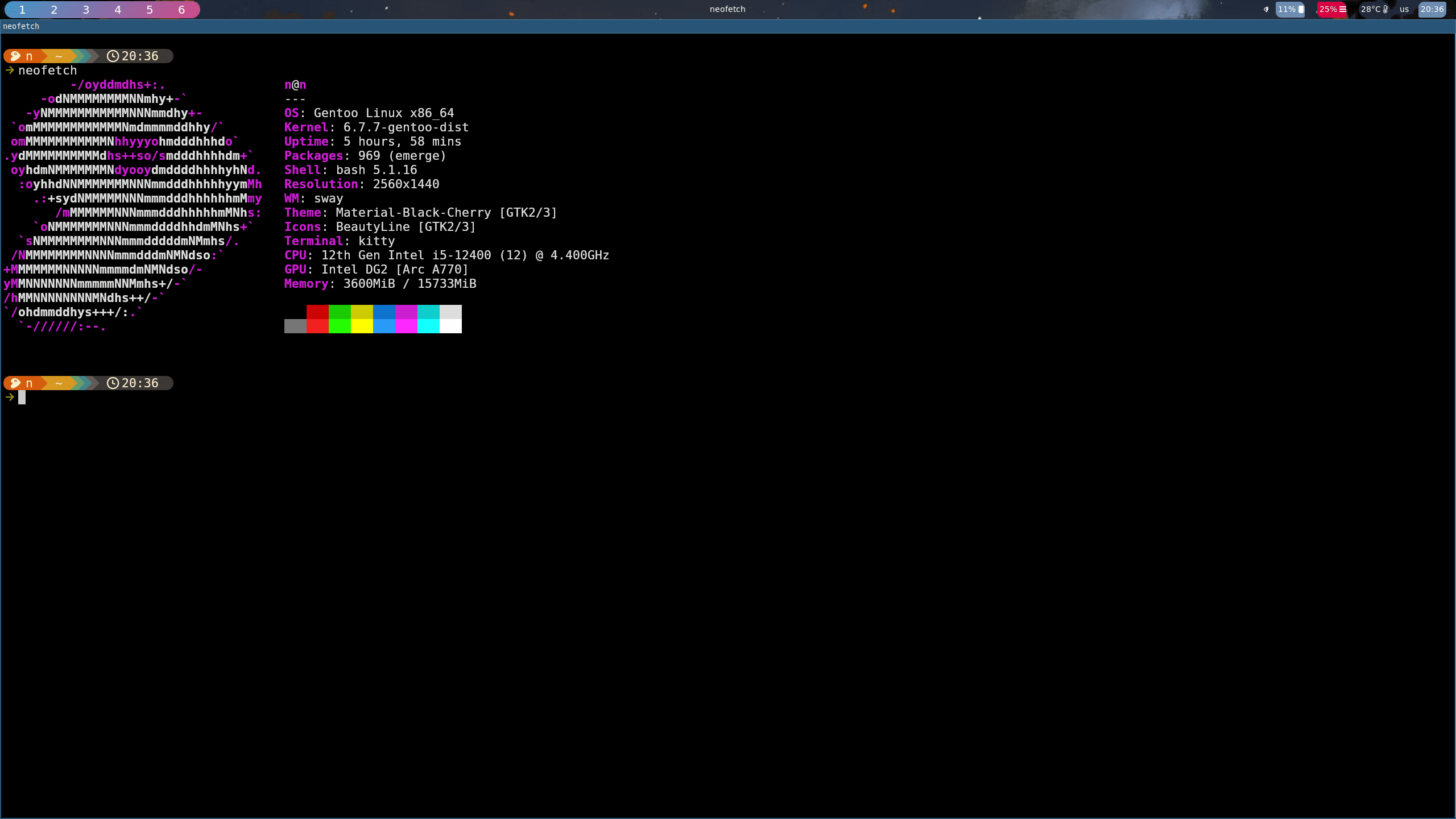Open the 11% CPU usage indicator

pos(1290,9)
